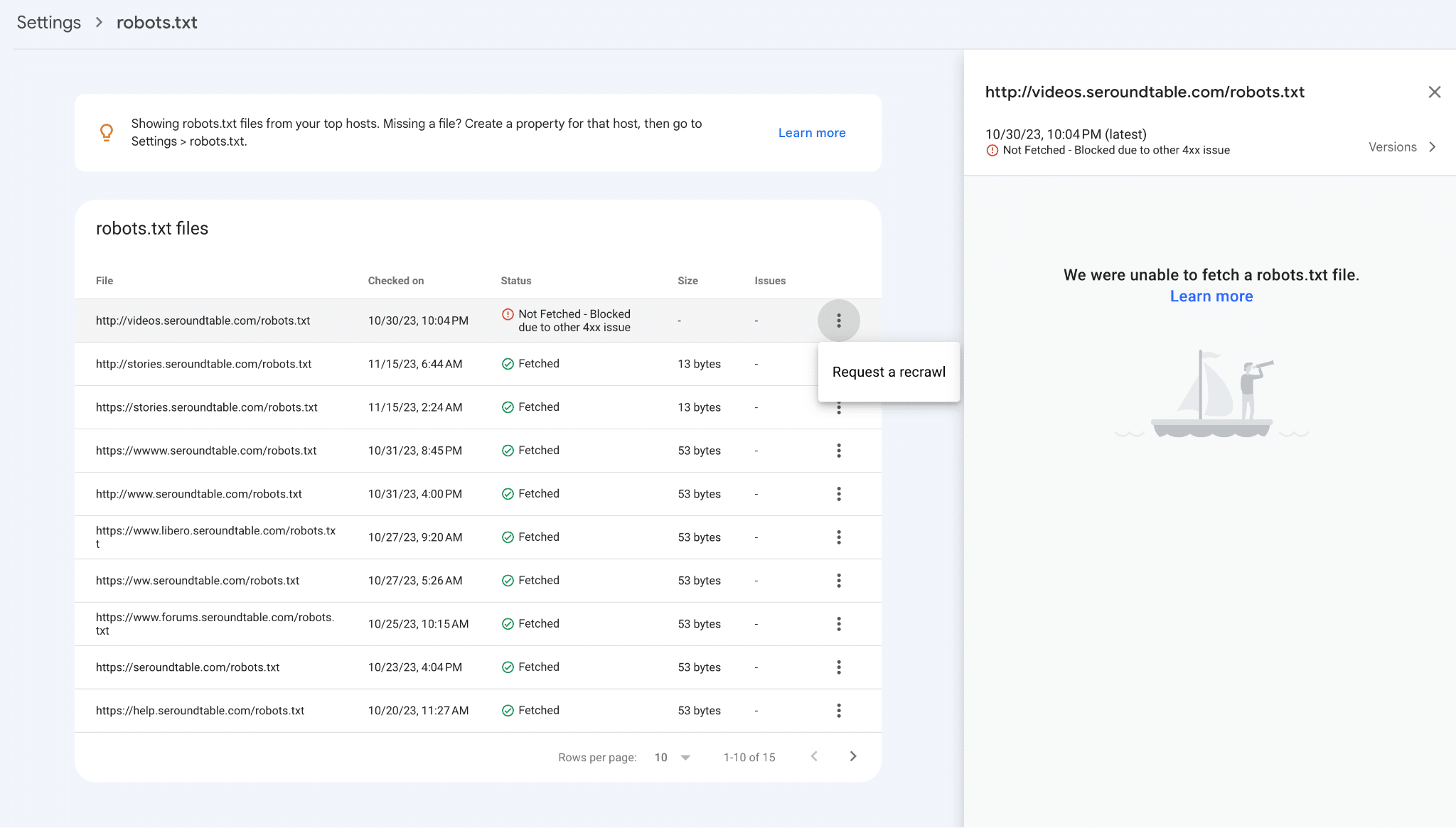The width and height of the screenshot is (1456, 828).
Task: Click the sailboat lookout illustration
Action: (1211, 394)
